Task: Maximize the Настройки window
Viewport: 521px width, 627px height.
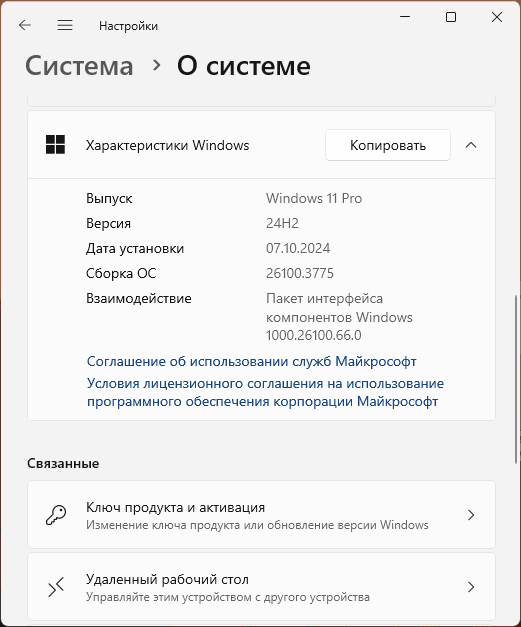Action: click(451, 17)
